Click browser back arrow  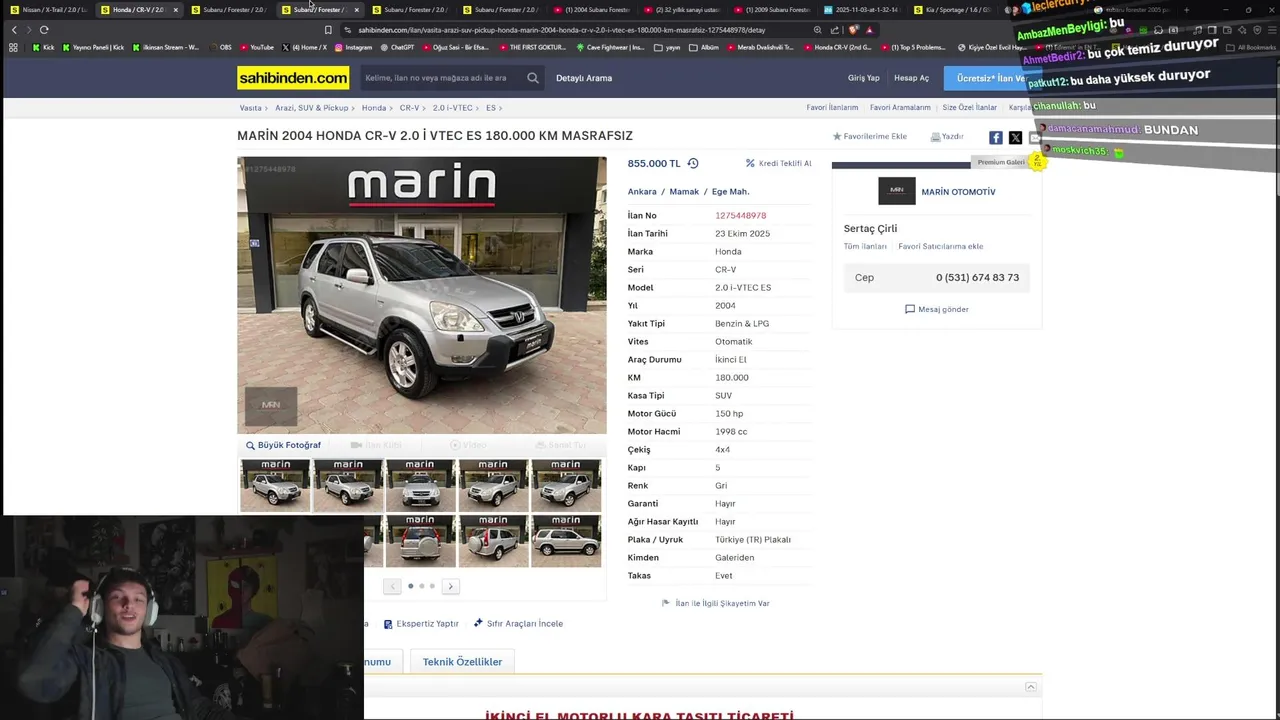point(15,30)
